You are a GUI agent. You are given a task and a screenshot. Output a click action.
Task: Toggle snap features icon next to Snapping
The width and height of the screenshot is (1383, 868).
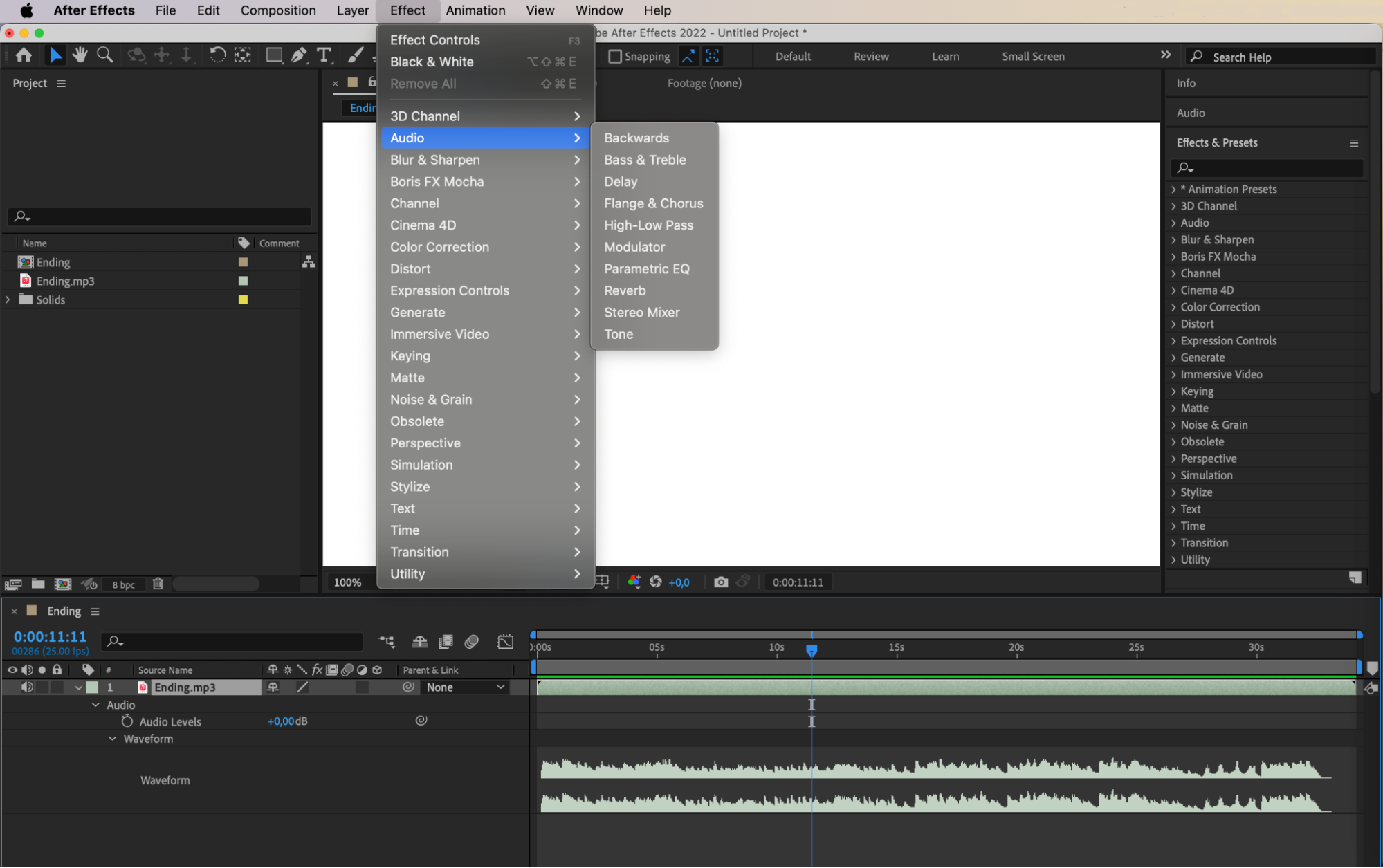click(713, 57)
